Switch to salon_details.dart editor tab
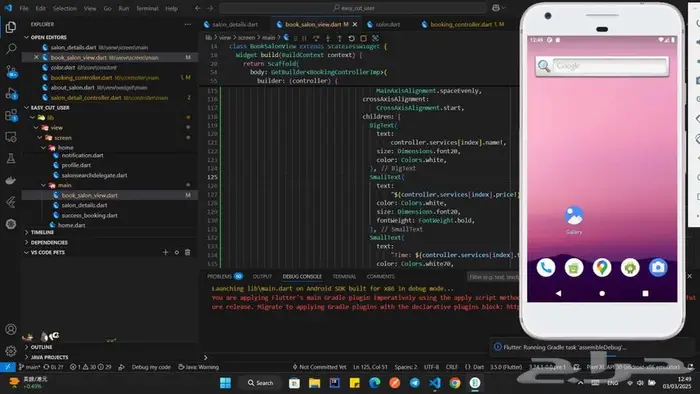 click(234, 25)
